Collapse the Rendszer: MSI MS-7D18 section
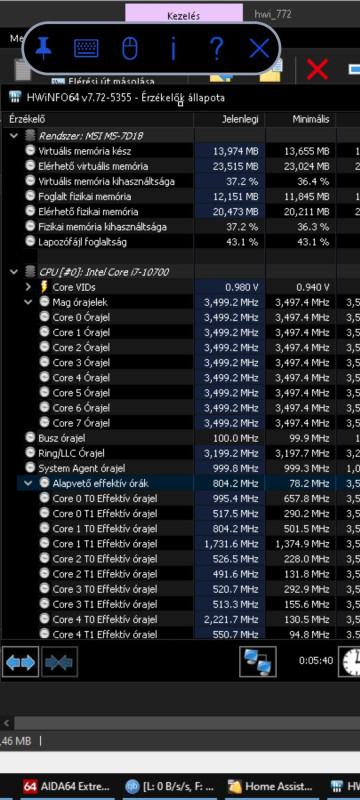Image resolution: width=360 pixels, height=800 pixels. pyautogui.click(x=14, y=136)
